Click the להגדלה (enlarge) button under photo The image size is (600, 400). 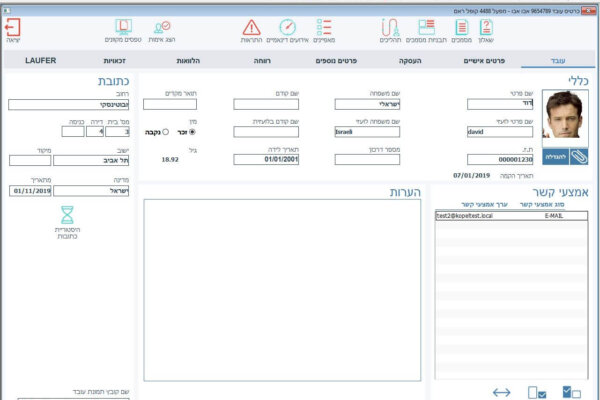point(556,157)
